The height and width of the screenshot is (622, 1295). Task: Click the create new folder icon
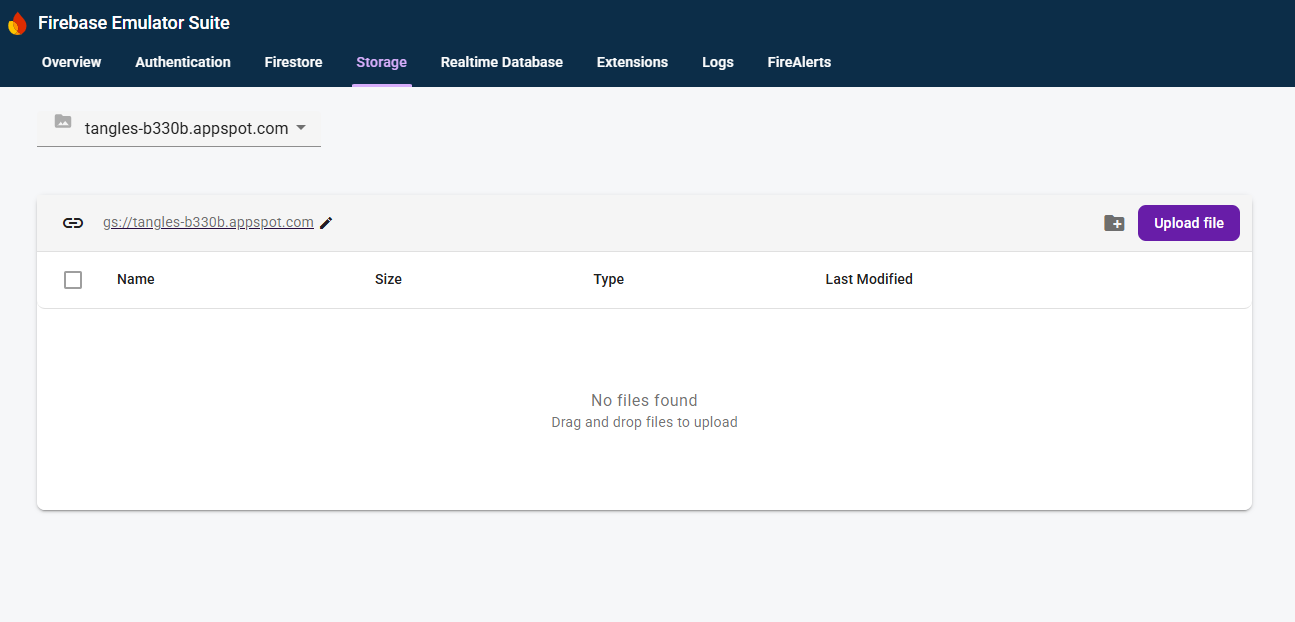tap(1114, 223)
